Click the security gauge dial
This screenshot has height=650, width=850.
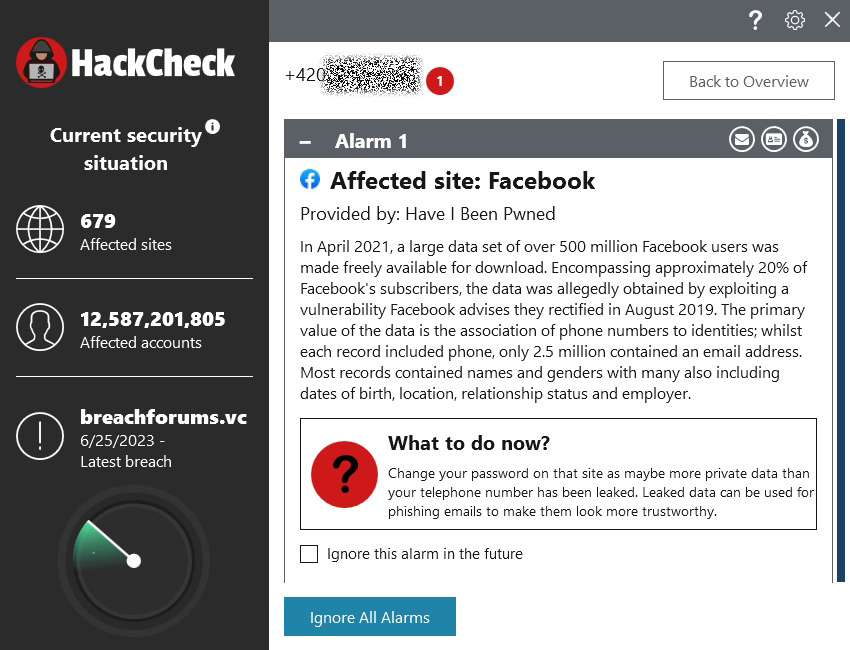coord(134,560)
